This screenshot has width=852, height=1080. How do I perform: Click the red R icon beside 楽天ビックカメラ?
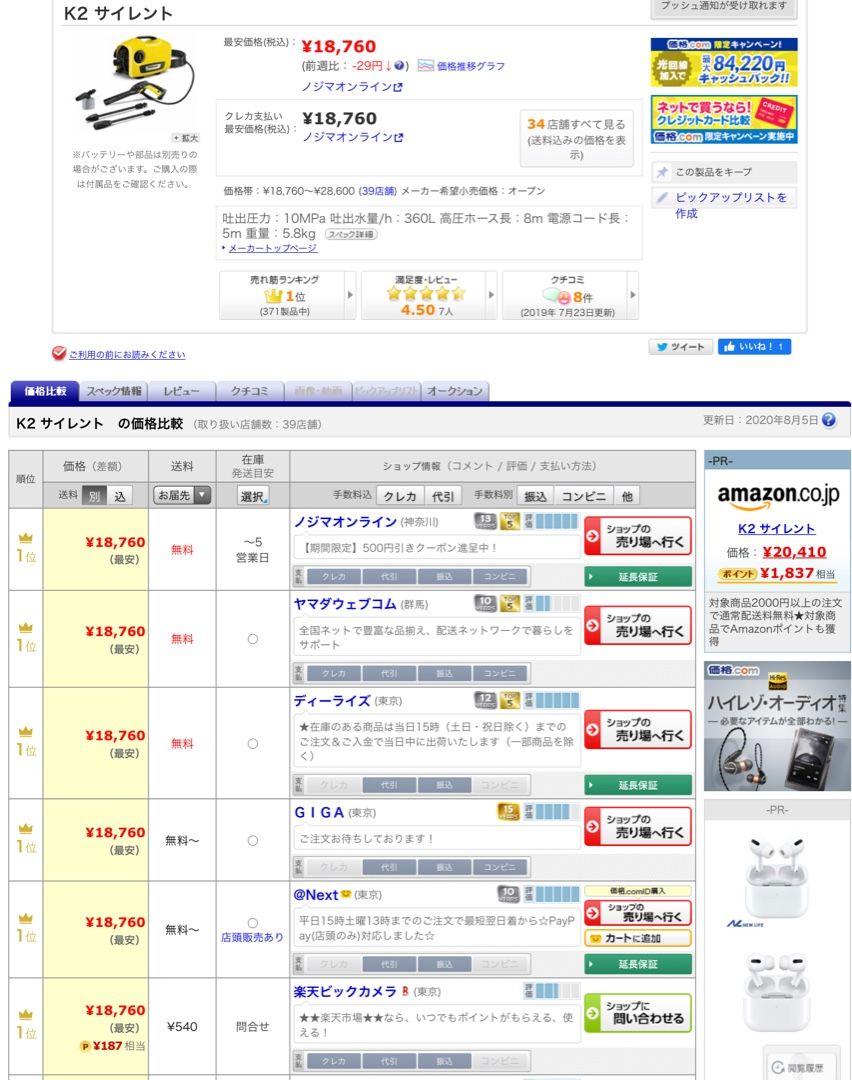(406, 991)
